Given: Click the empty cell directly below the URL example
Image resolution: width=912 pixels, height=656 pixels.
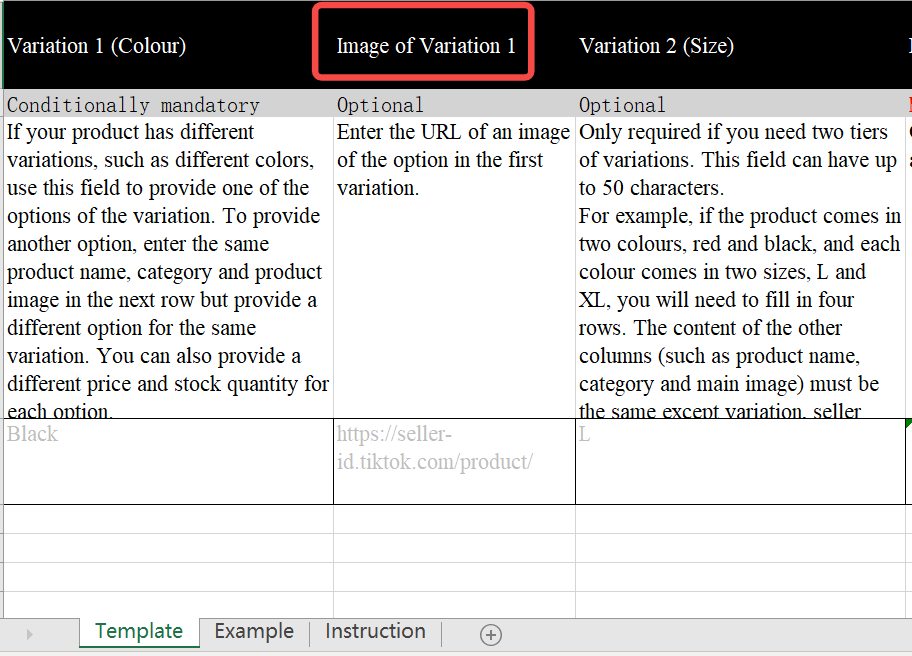Looking at the screenshot, I should [453, 519].
